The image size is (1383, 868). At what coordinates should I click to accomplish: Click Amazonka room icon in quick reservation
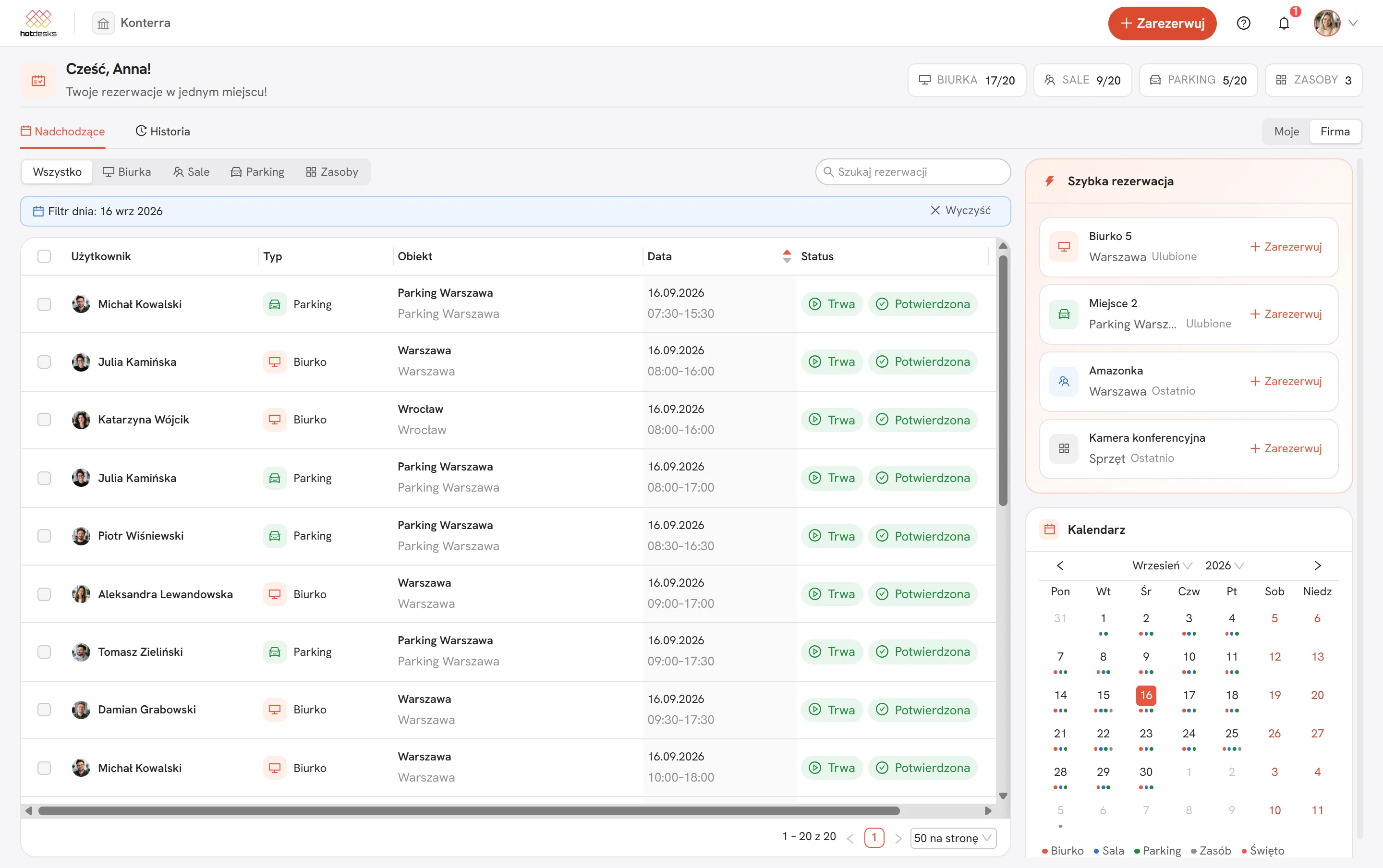tap(1064, 381)
